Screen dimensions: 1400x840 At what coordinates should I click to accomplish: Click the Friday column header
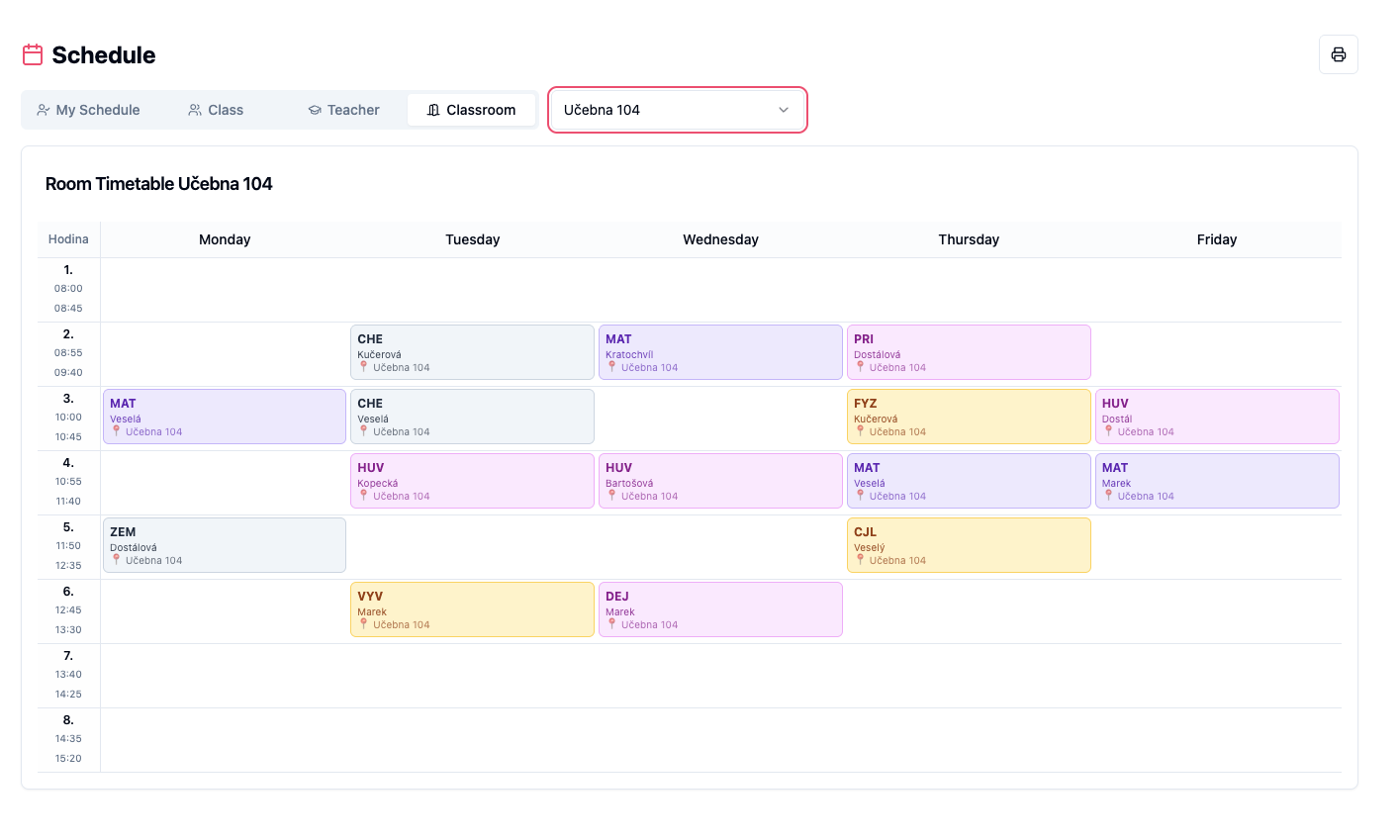[x=1217, y=239]
